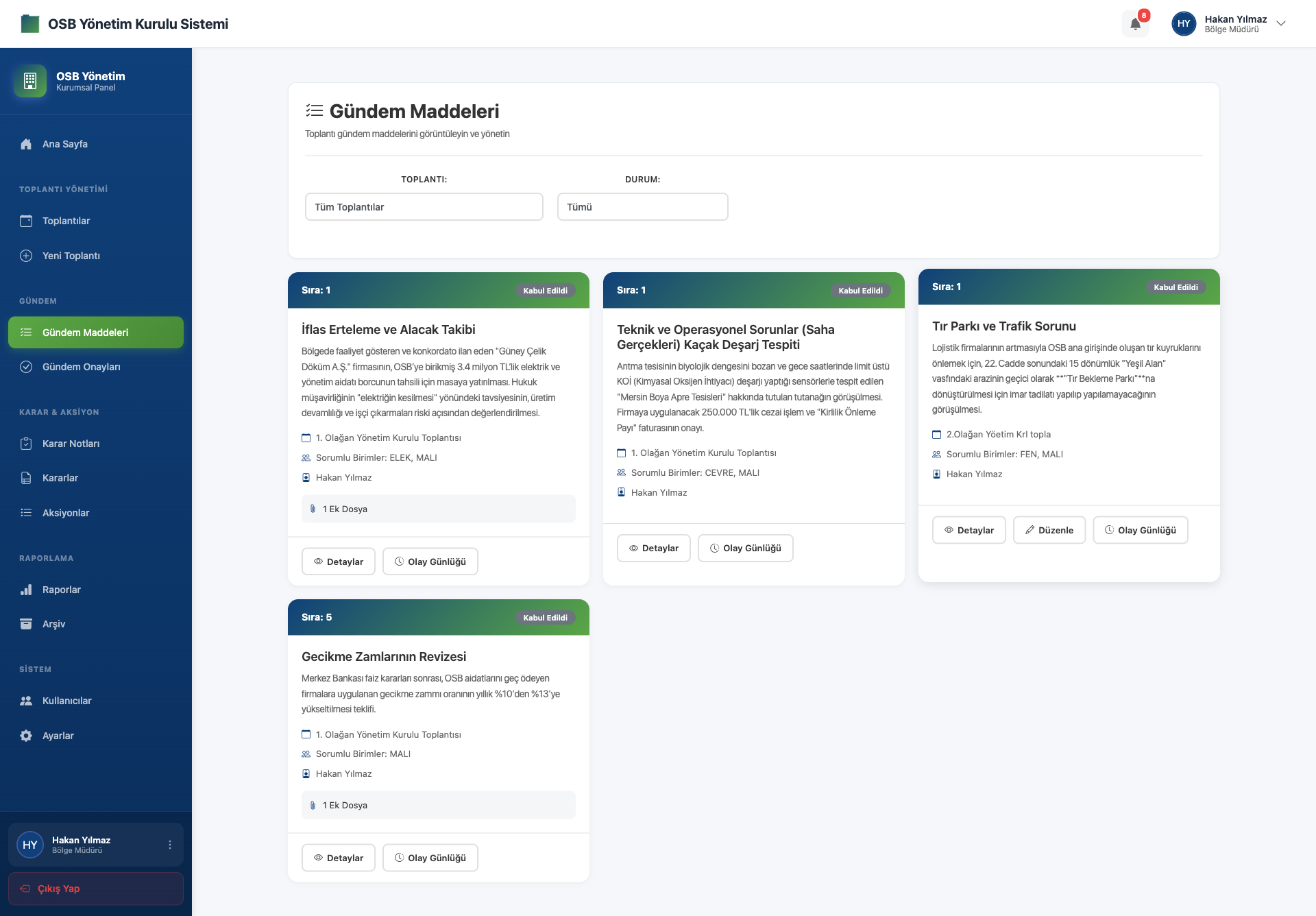
Task: Click the three-dot menu in sidebar user card
Action: click(x=170, y=845)
